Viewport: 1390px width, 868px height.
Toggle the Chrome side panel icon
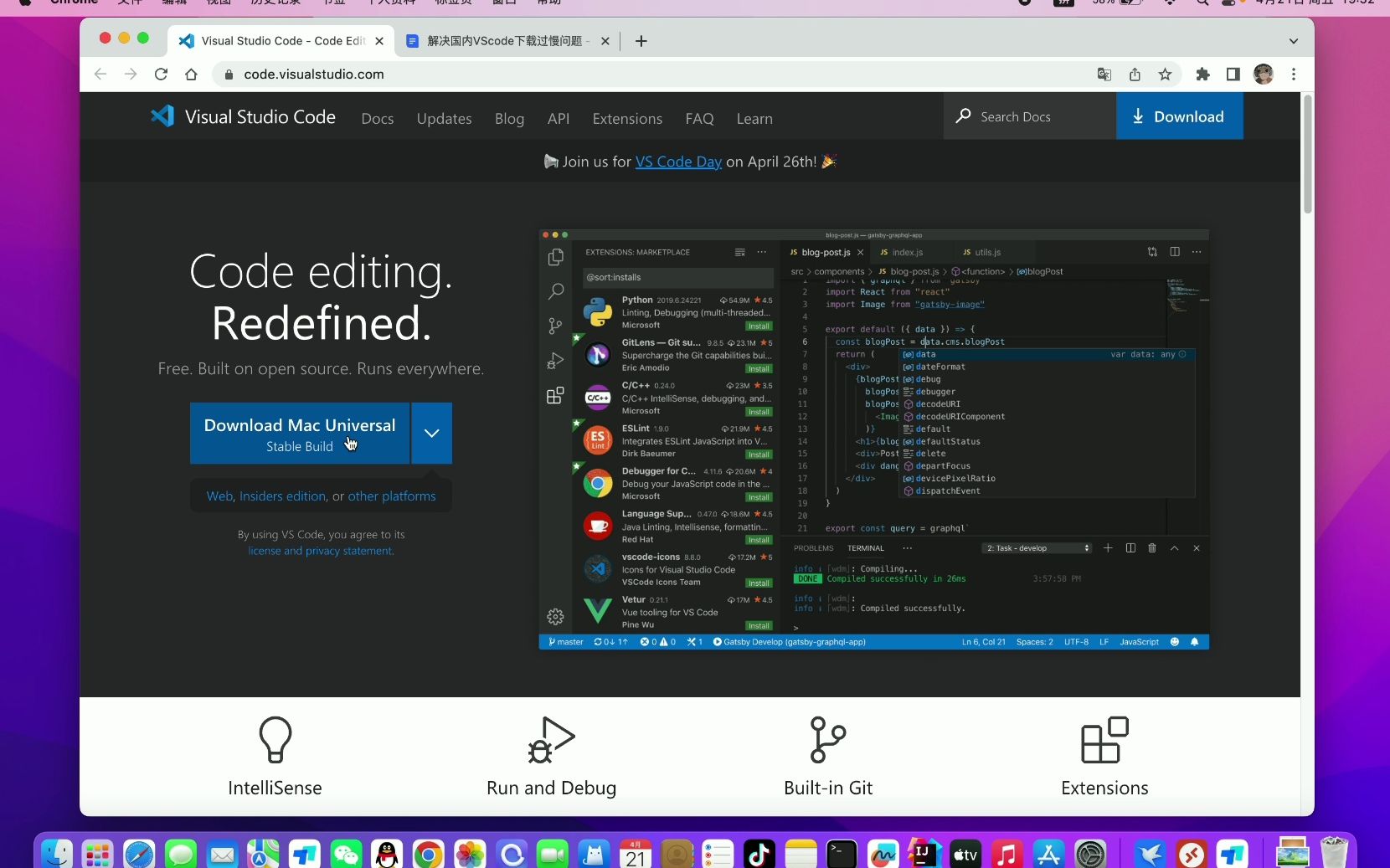pyautogui.click(x=1233, y=74)
